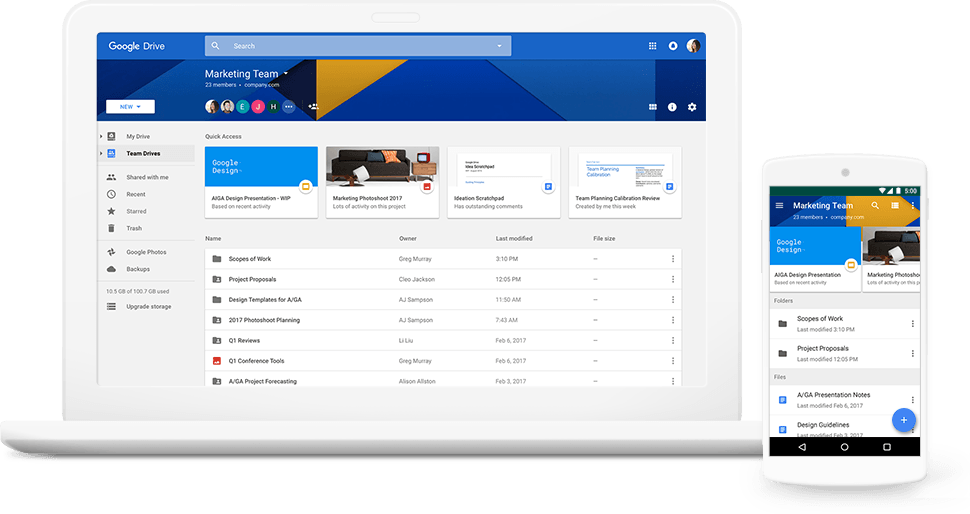Click the NEW button
This screenshot has width=970, height=514.
pos(130,106)
